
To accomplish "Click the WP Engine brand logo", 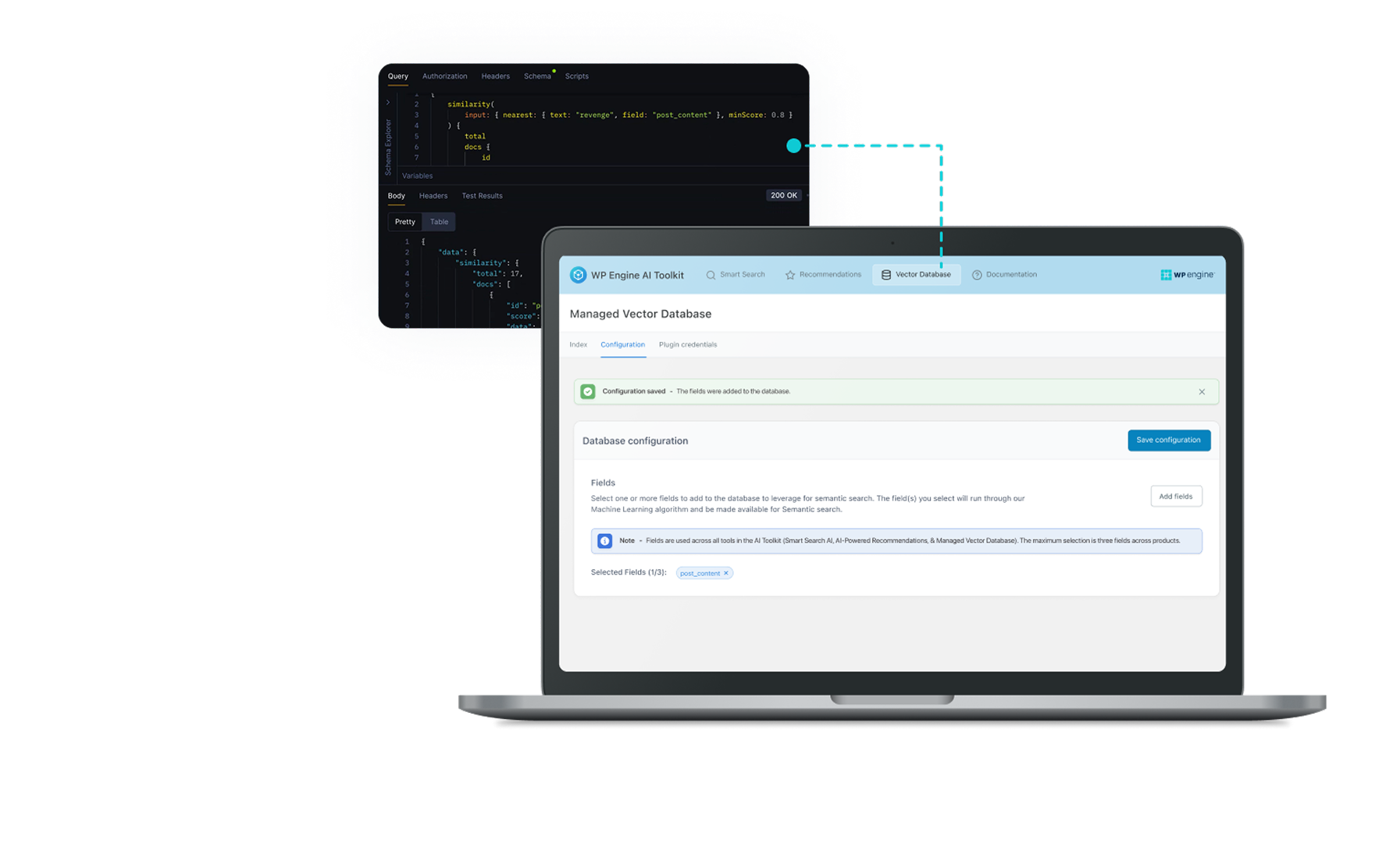I will [x=1187, y=275].
